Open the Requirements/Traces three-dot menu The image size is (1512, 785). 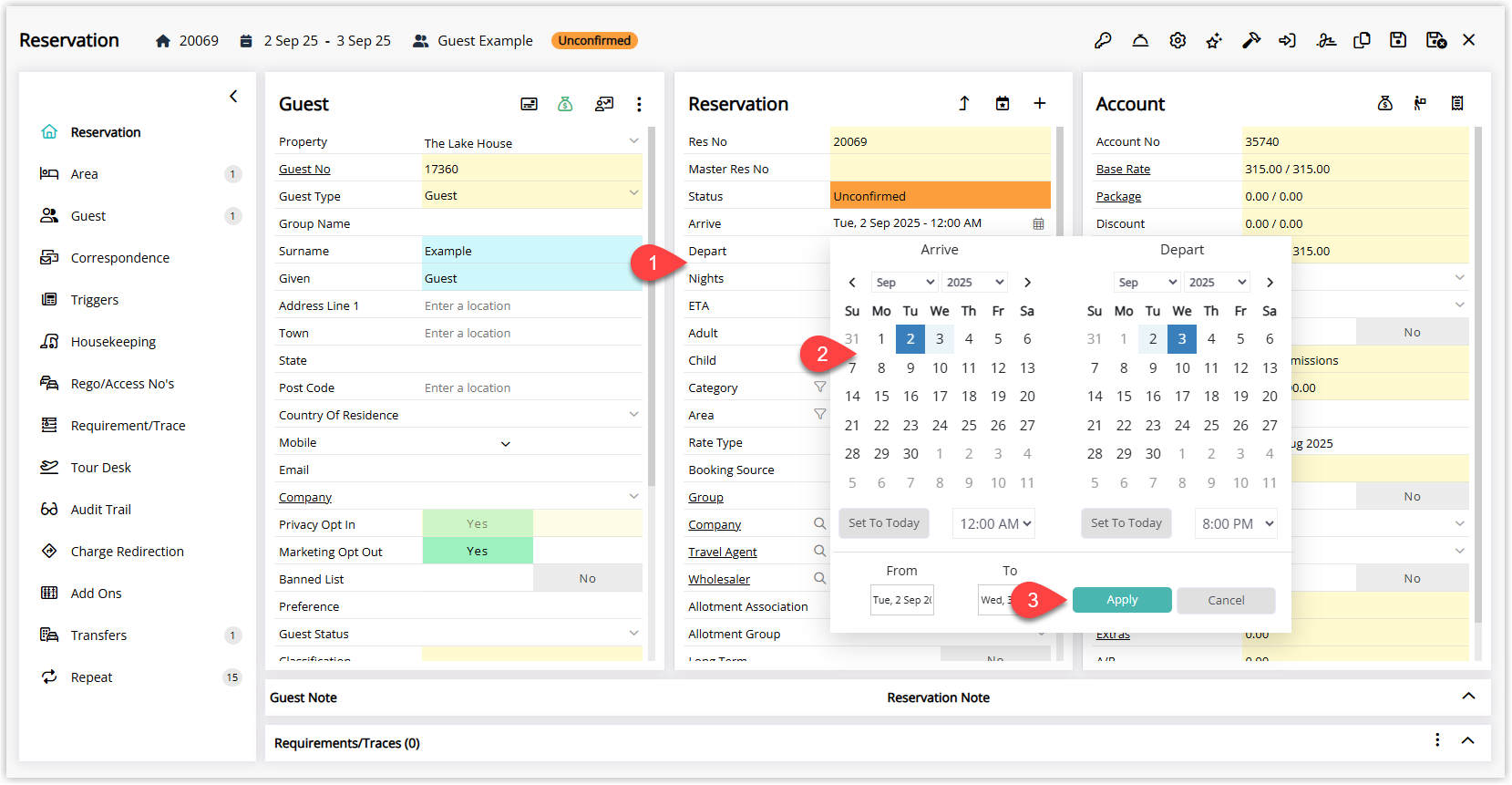[x=1437, y=739]
